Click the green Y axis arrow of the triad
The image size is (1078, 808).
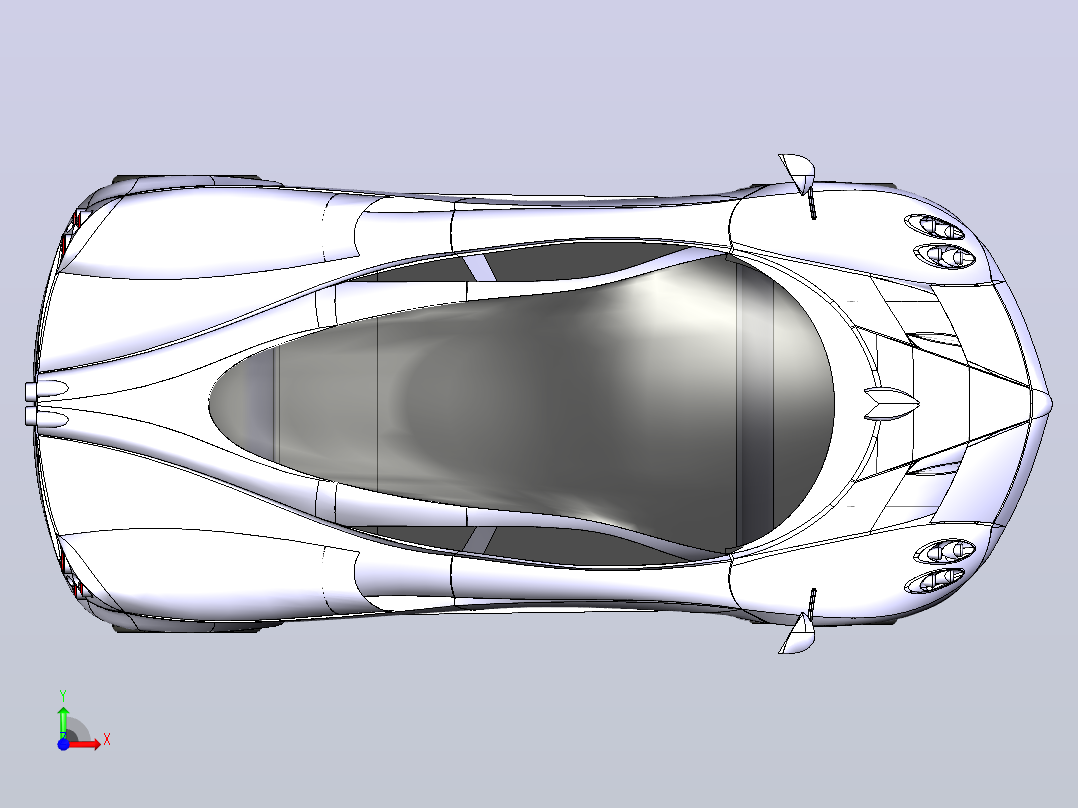point(63,721)
